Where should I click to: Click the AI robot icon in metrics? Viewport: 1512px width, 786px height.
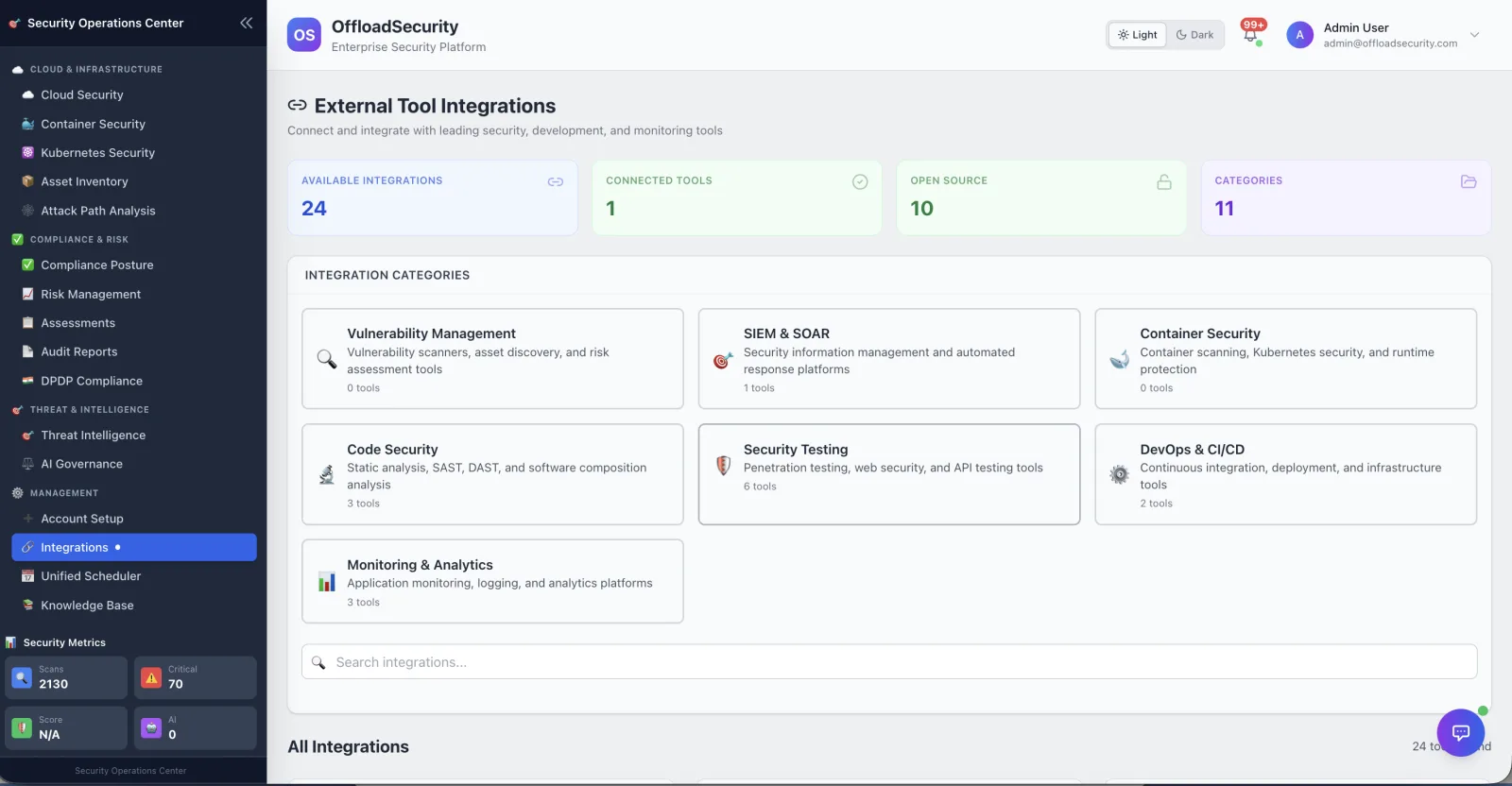point(151,727)
